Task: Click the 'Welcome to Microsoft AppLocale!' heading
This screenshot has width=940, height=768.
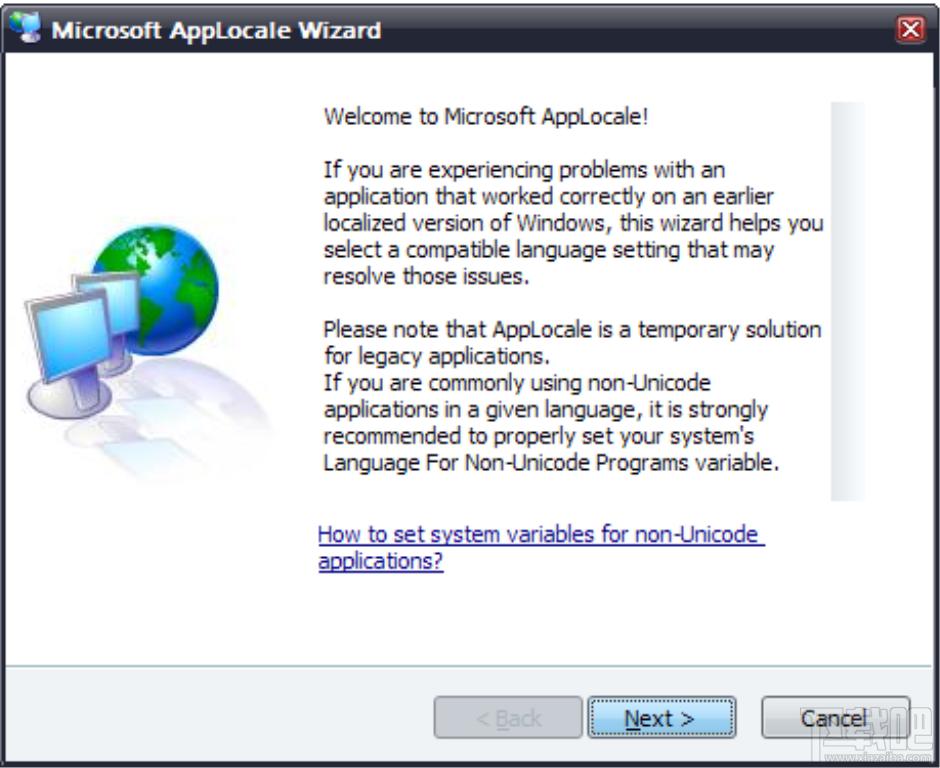Action: 486,116
